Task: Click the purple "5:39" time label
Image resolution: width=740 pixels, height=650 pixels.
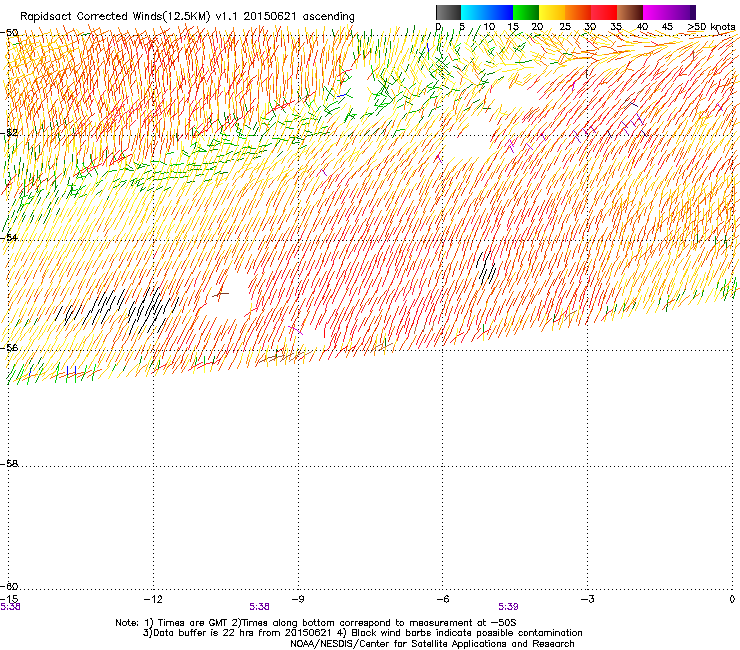Action: 508,607
